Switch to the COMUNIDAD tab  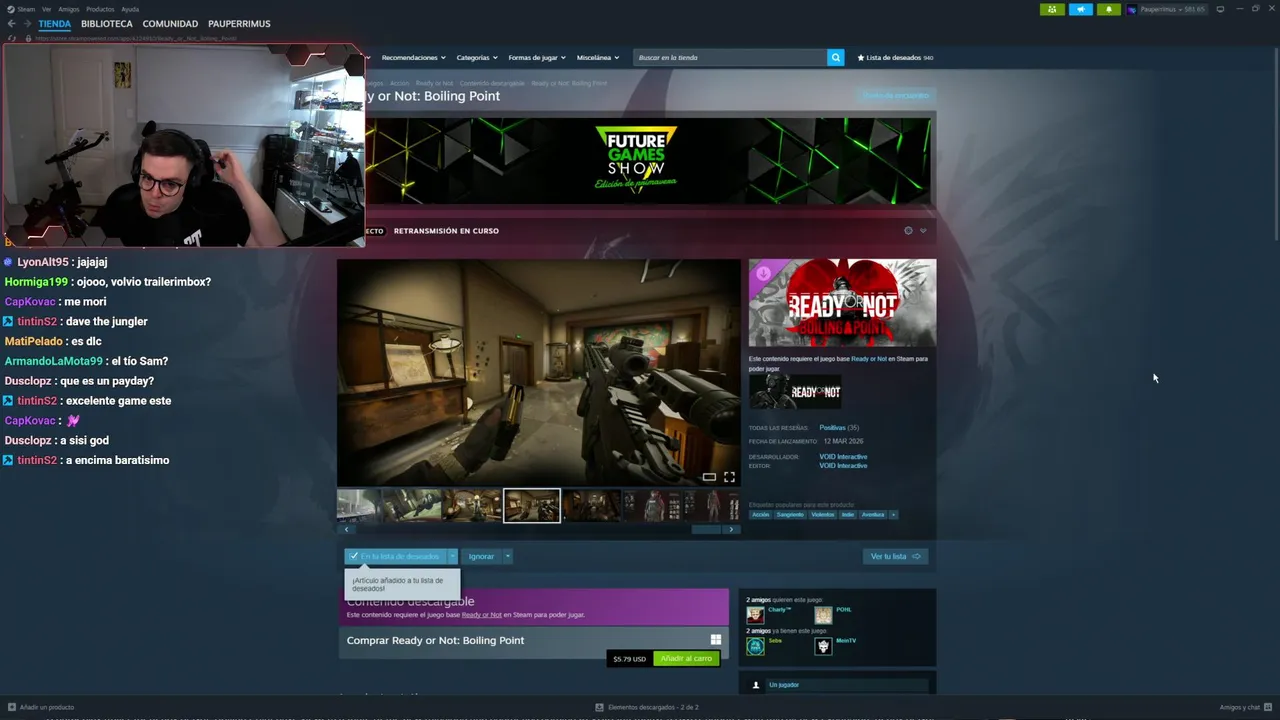tap(170, 24)
